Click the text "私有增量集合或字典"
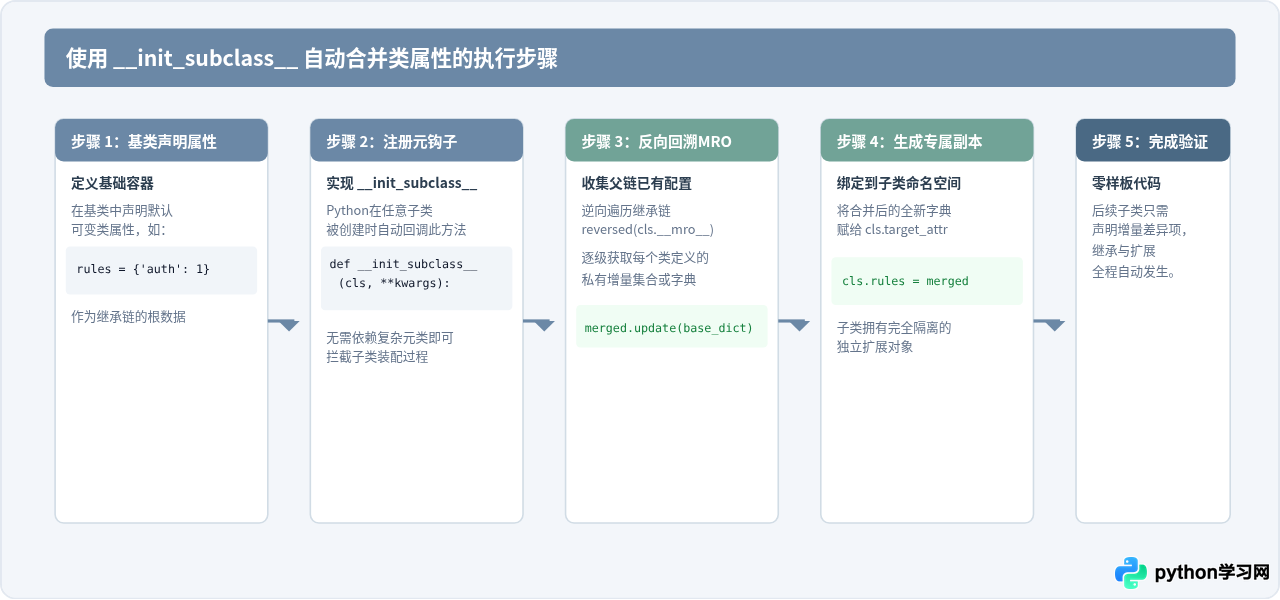Screen dimensions: 1280x600 638,280
